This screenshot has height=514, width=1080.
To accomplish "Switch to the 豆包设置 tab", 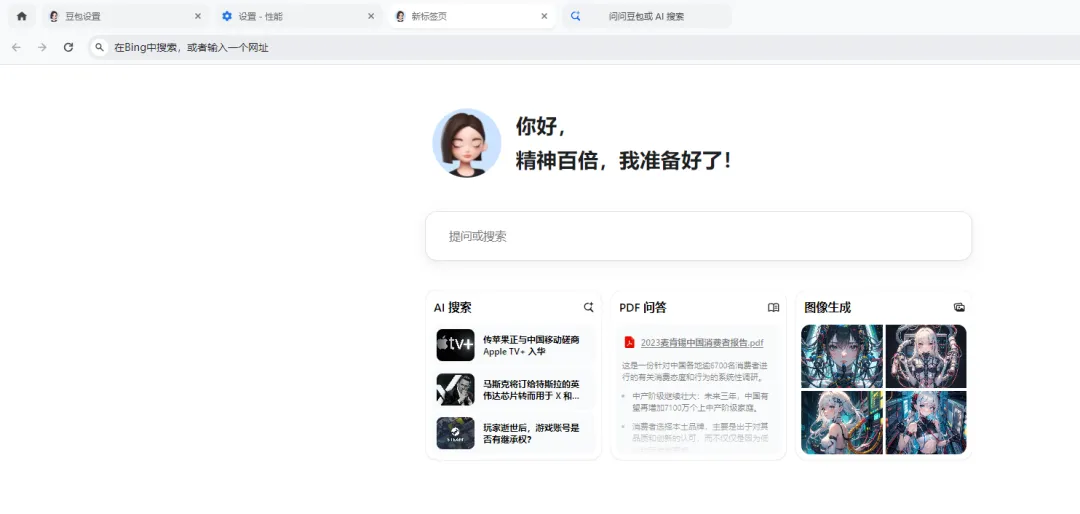I will point(120,16).
